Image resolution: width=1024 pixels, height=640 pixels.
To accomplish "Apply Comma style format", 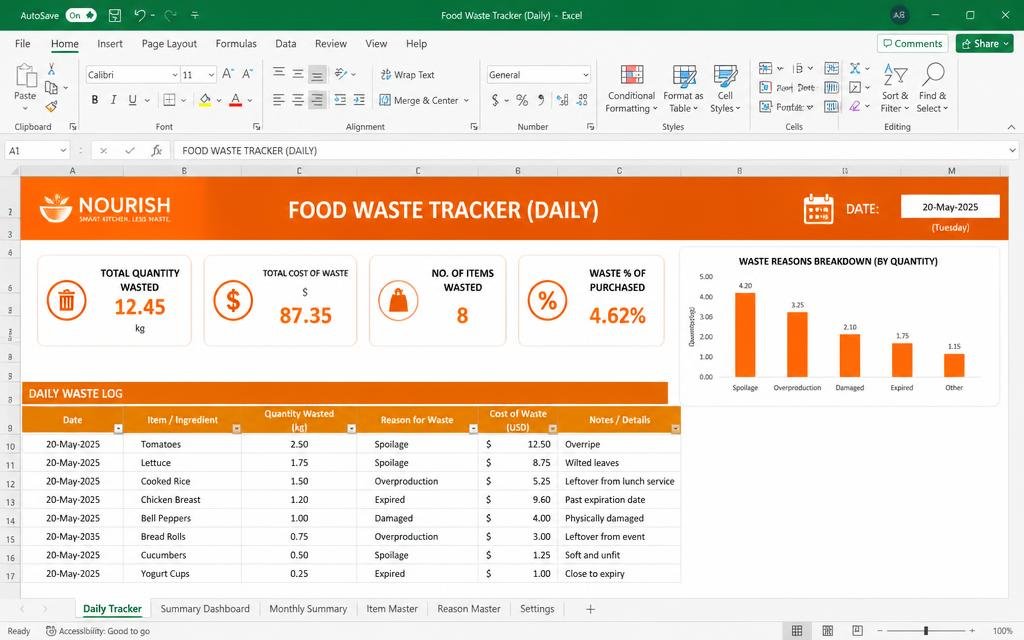I will (541, 100).
